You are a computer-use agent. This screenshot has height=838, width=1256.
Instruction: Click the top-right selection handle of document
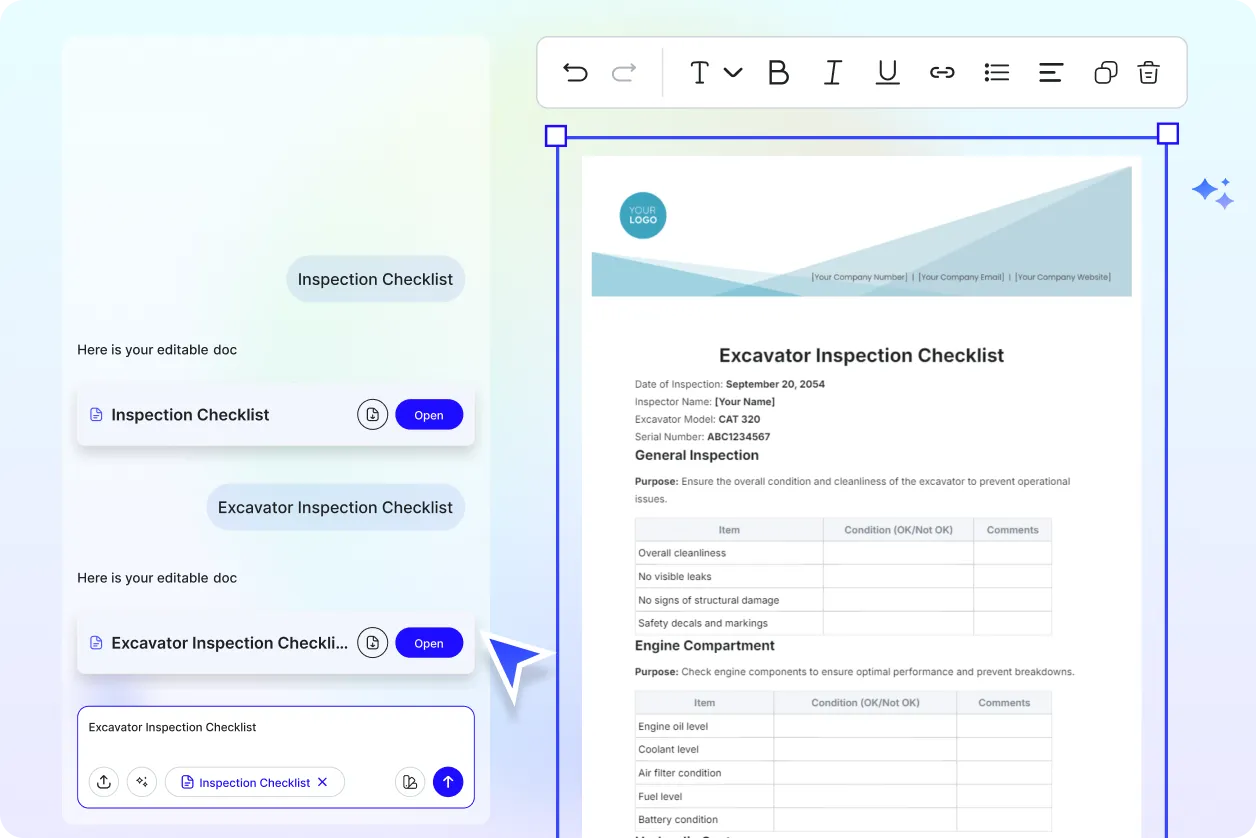pyautogui.click(x=1167, y=134)
